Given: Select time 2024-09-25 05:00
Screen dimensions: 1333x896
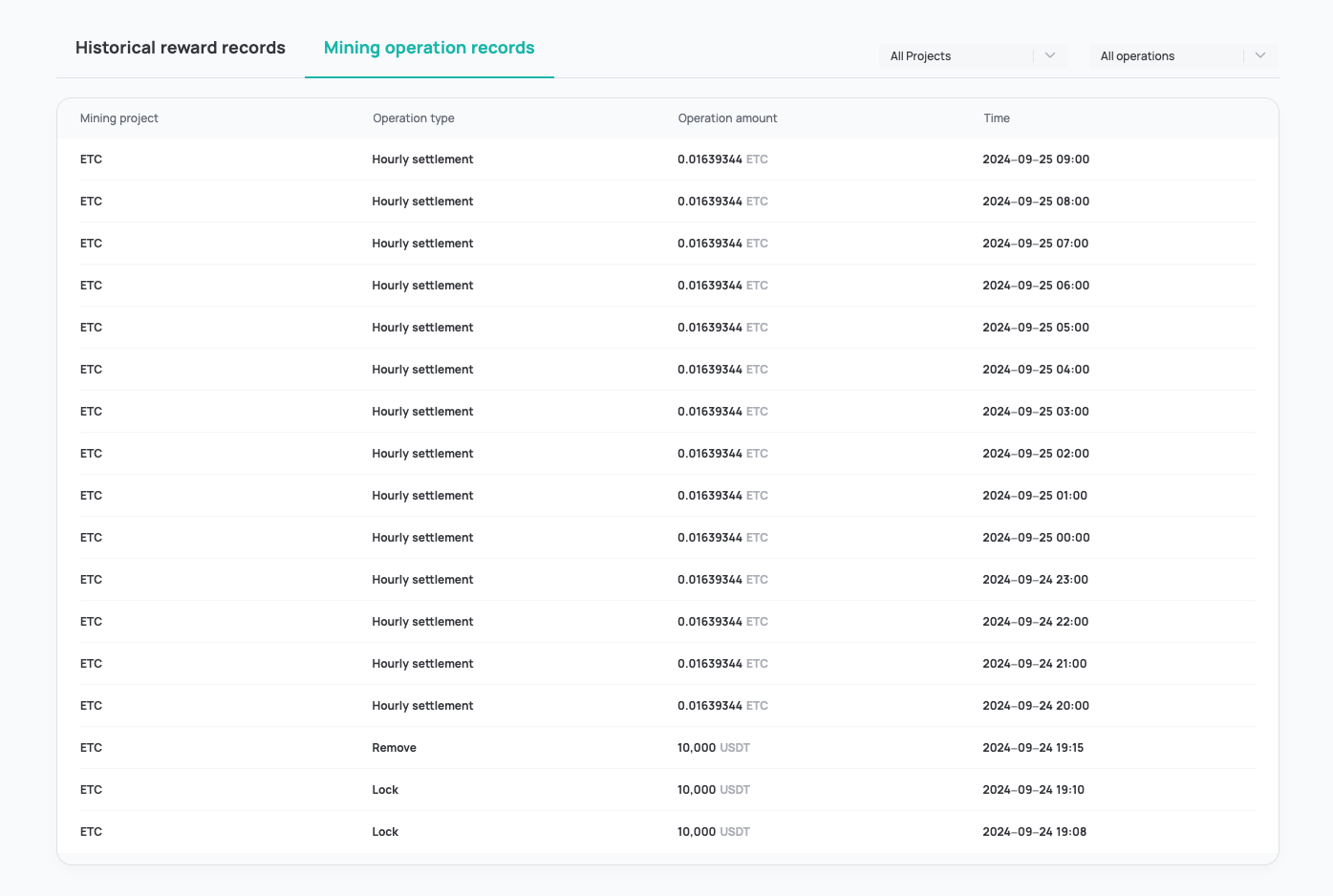Looking at the screenshot, I should (1036, 328).
